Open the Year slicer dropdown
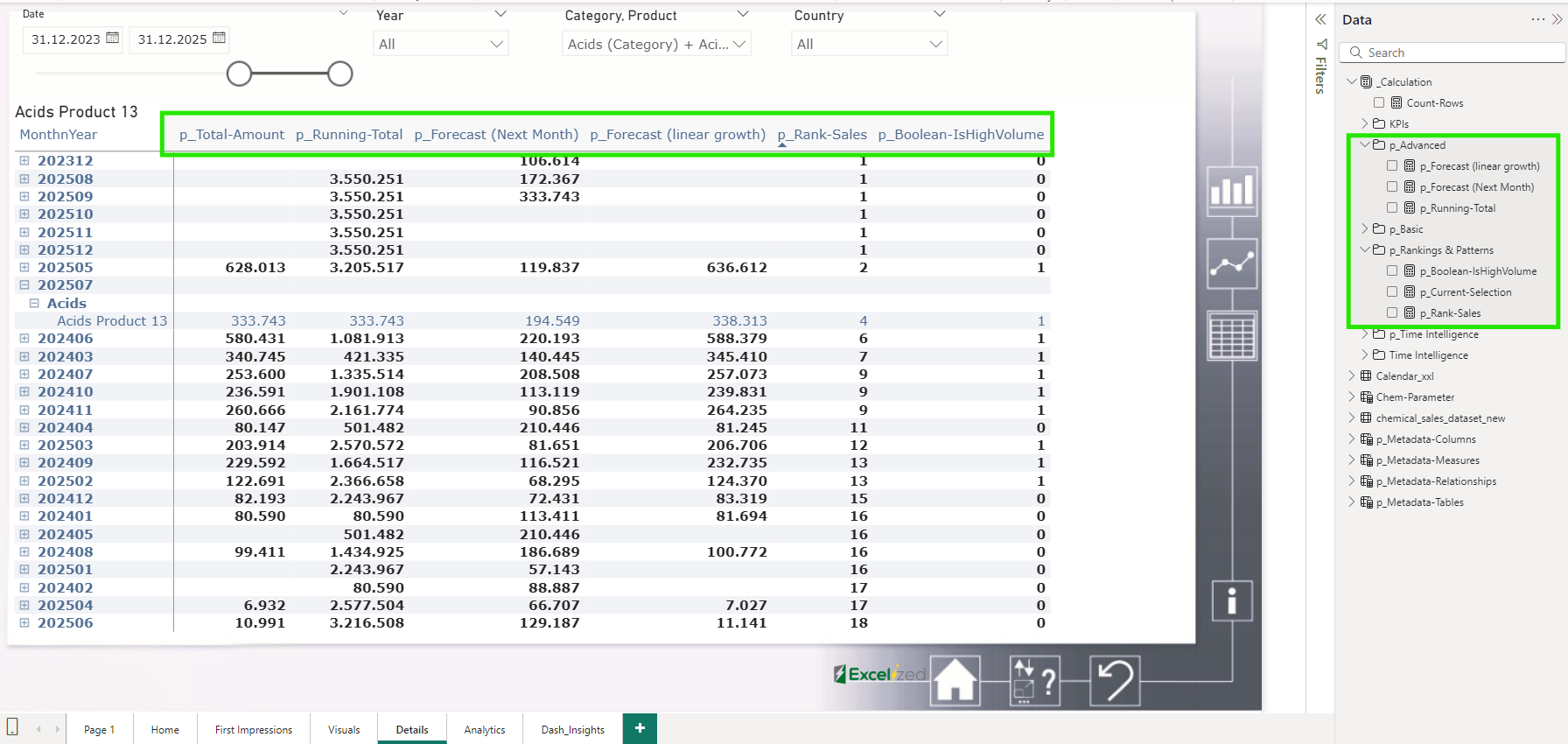This screenshot has height=744, width=1568. (x=441, y=44)
